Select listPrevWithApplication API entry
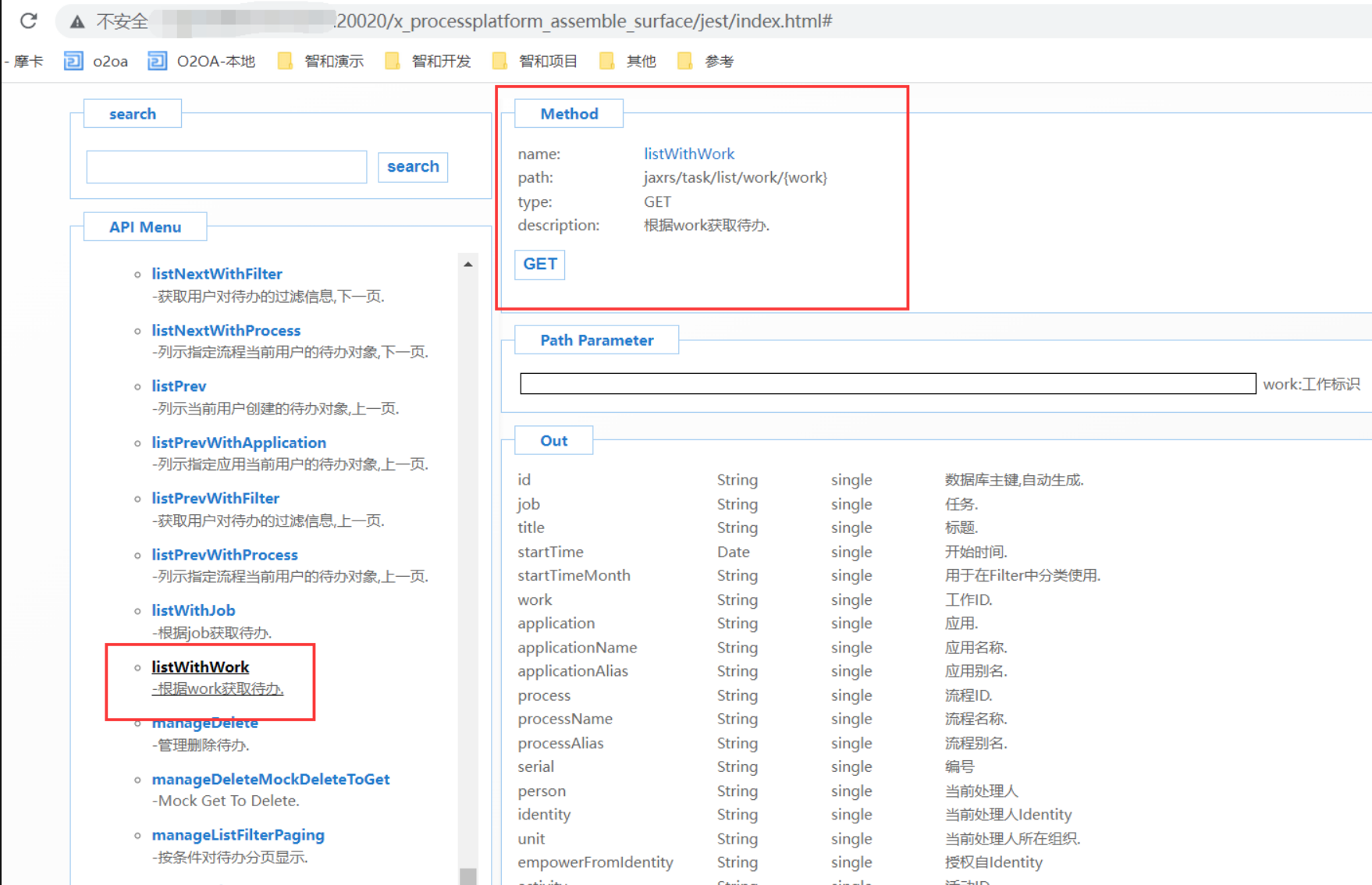This screenshot has width=1372, height=885. 239,442
